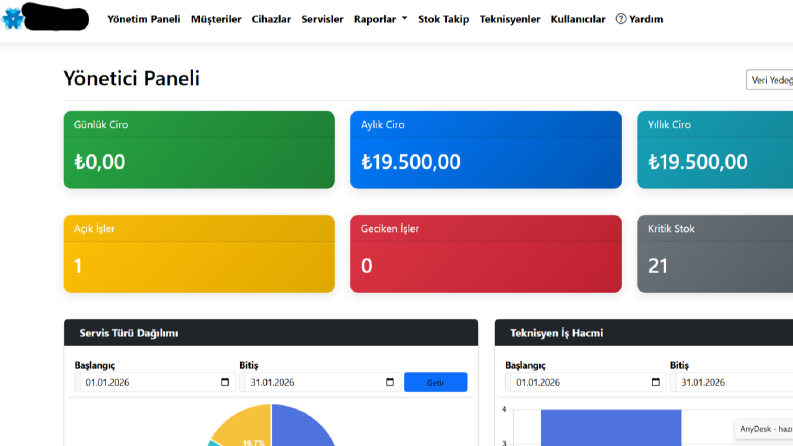Open the Açık İşler yellow card
This screenshot has height=446, width=793.
click(199, 254)
